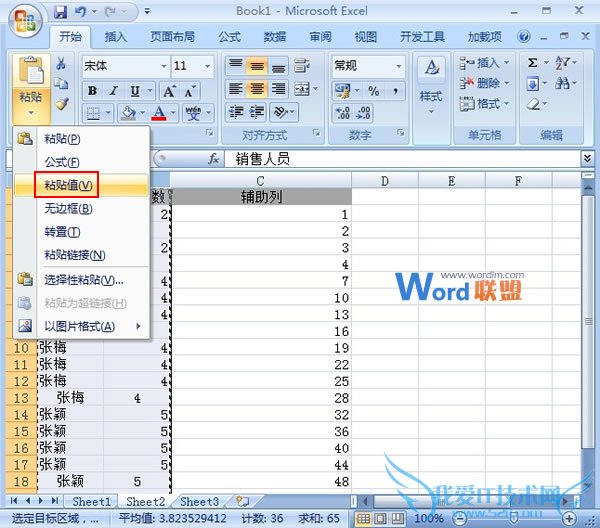This screenshot has height=528, width=600.
Task: Open the 页面布局 ribbon tab
Action: click(x=173, y=37)
